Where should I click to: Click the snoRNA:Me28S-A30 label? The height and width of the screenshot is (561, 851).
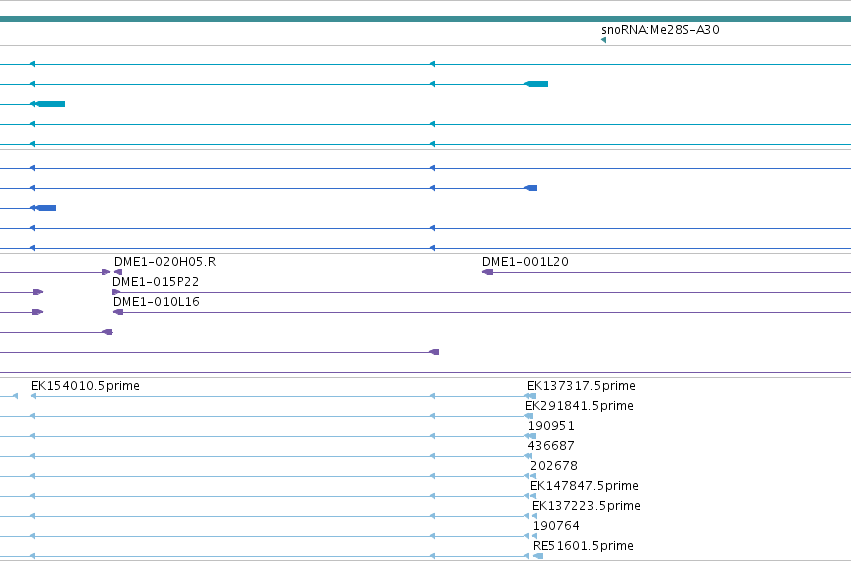(x=660, y=30)
